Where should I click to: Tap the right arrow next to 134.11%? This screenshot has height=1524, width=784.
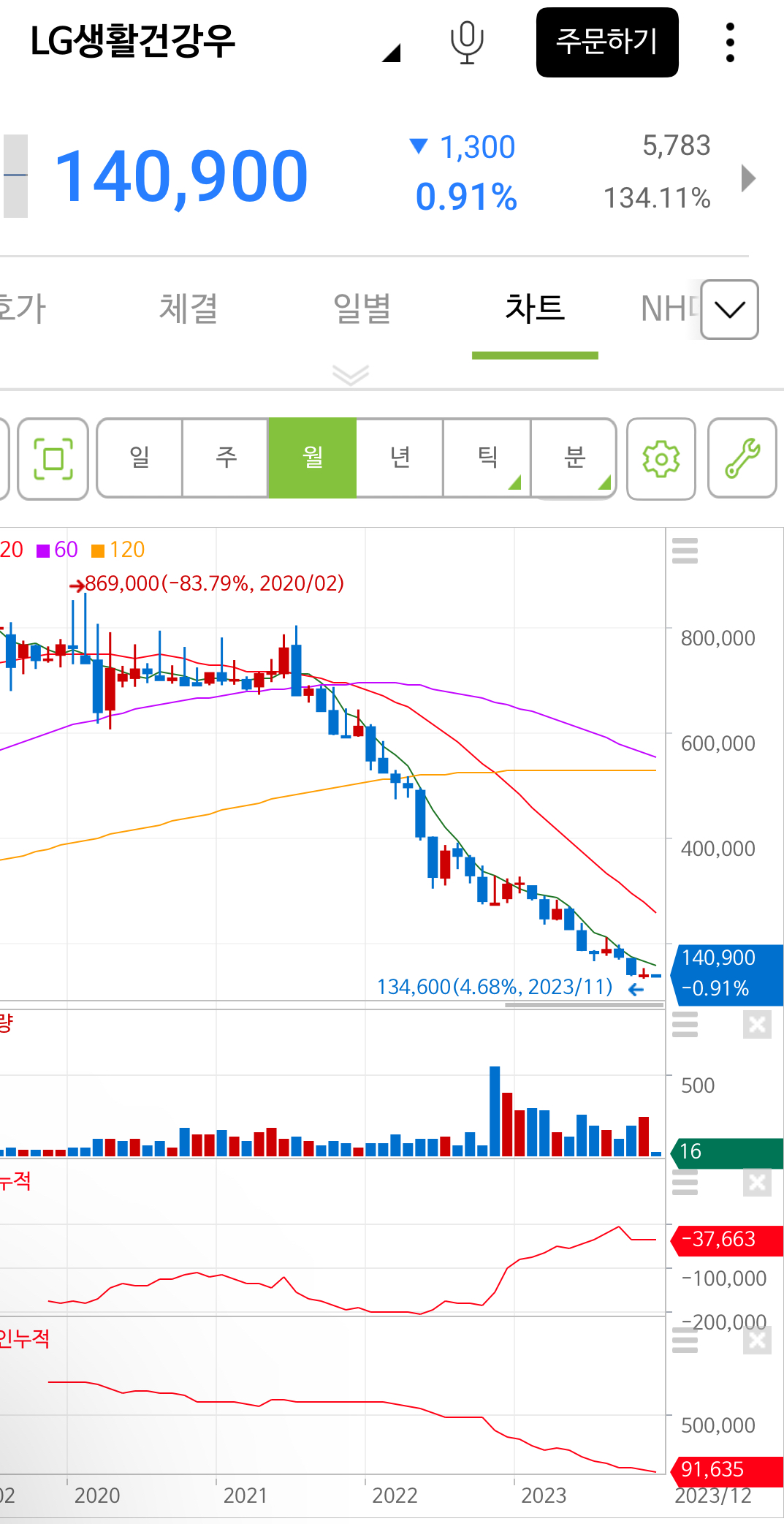tap(748, 178)
